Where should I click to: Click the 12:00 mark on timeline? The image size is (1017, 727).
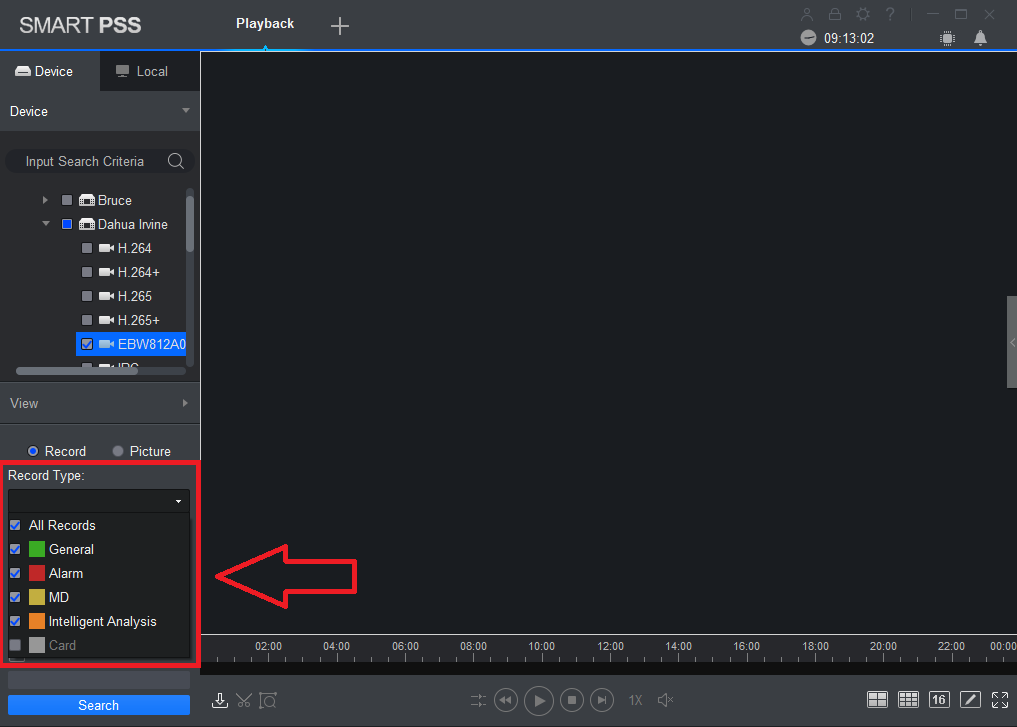pyautogui.click(x=610, y=646)
